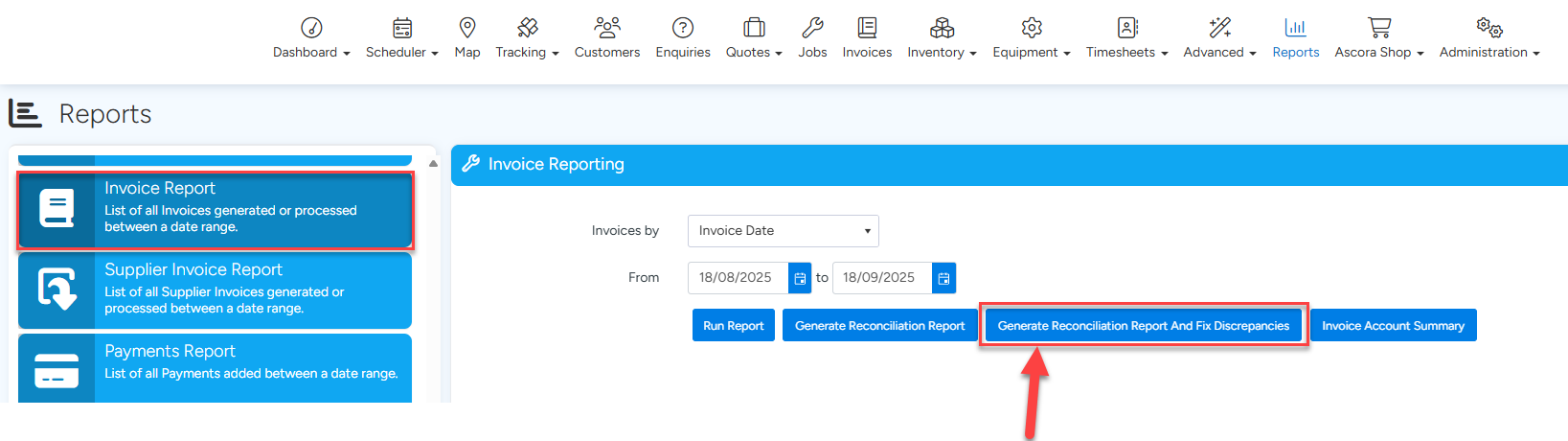Viewport: 1568px width, 441px height.
Task: Open the To date calendar picker
Action: tap(943, 278)
